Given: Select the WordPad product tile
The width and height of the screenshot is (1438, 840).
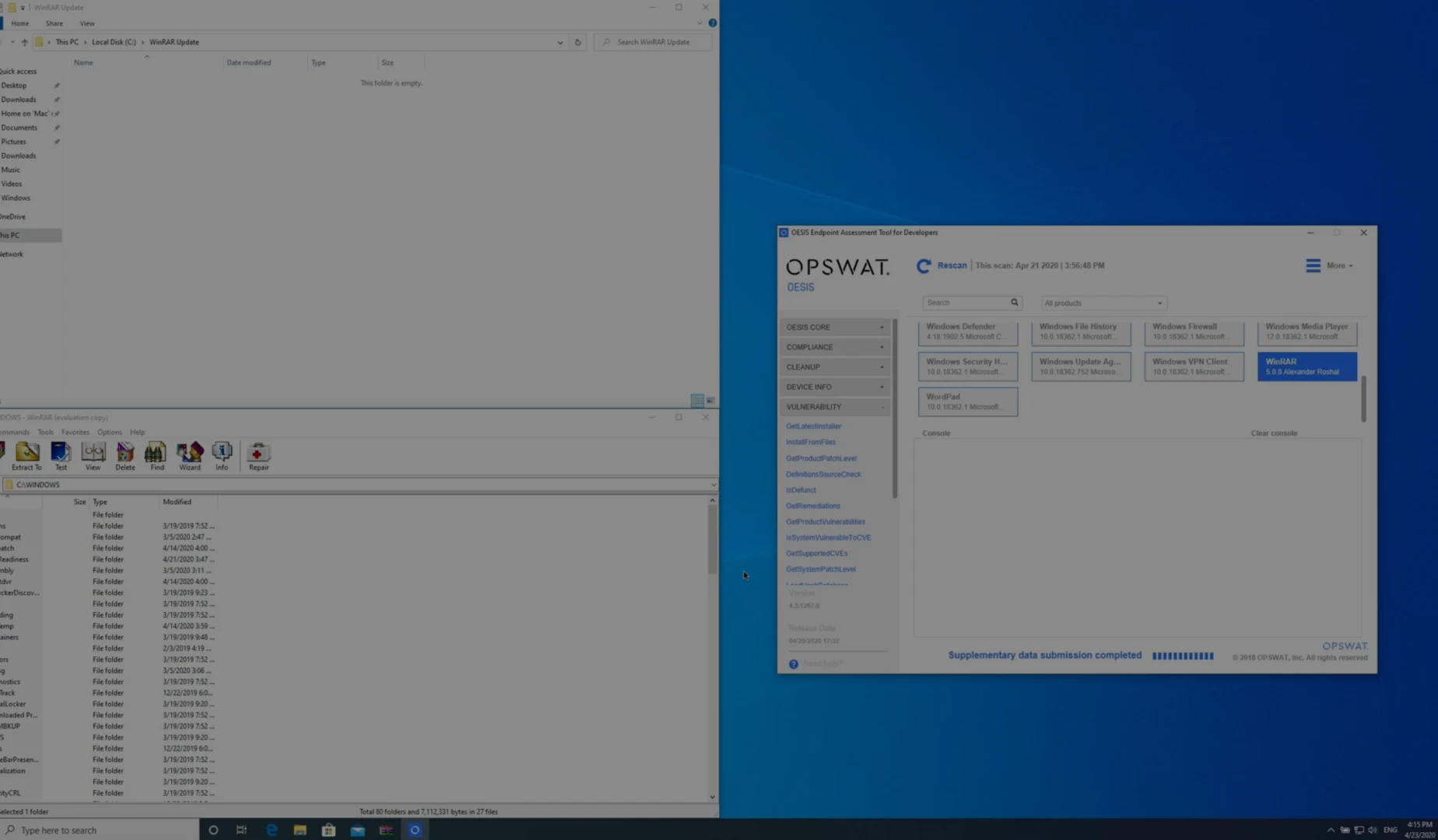Looking at the screenshot, I should (x=967, y=401).
